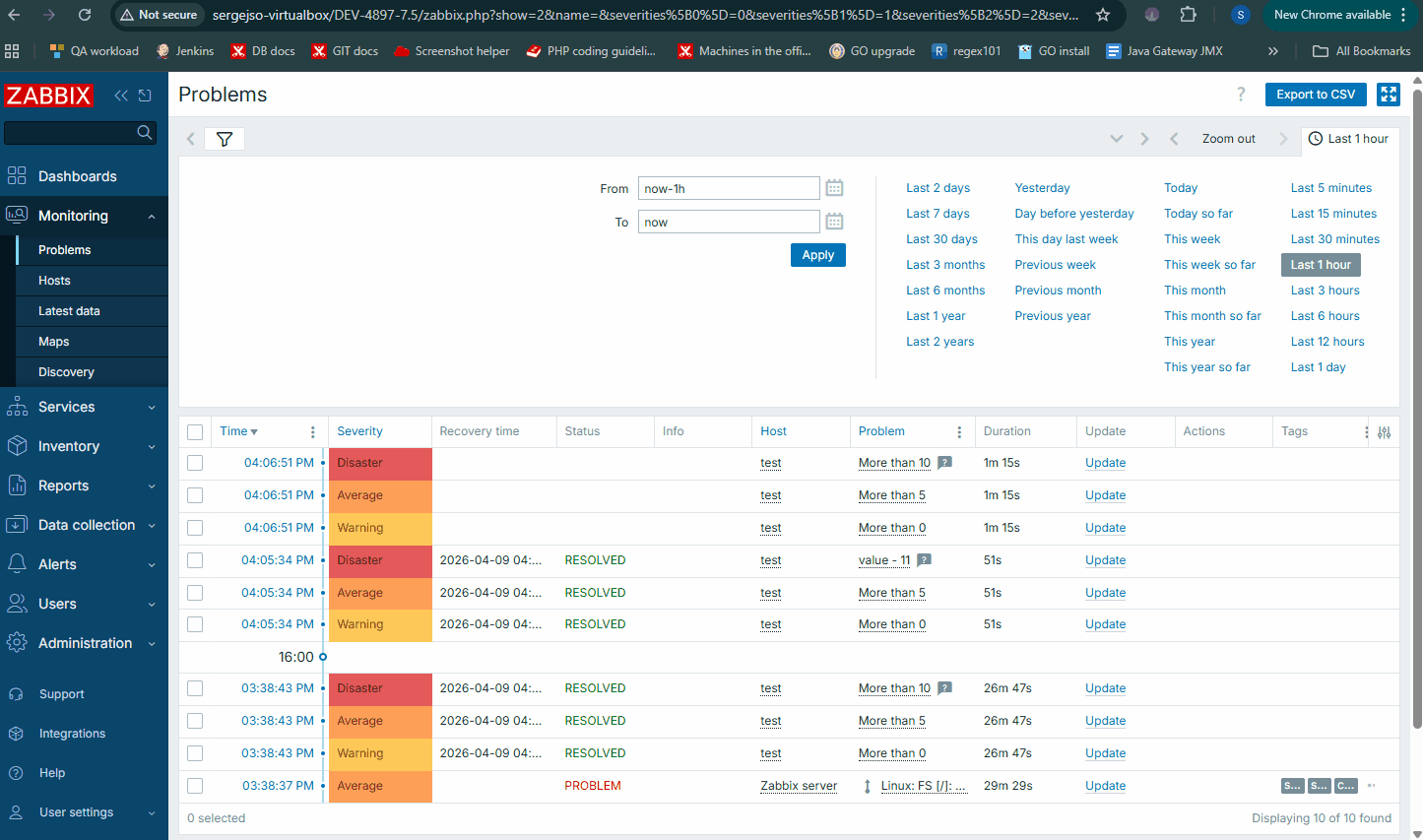Enter kiosk fullscreen mode
The width and height of the screenshot is (1423, 840).
[1389, 95]
